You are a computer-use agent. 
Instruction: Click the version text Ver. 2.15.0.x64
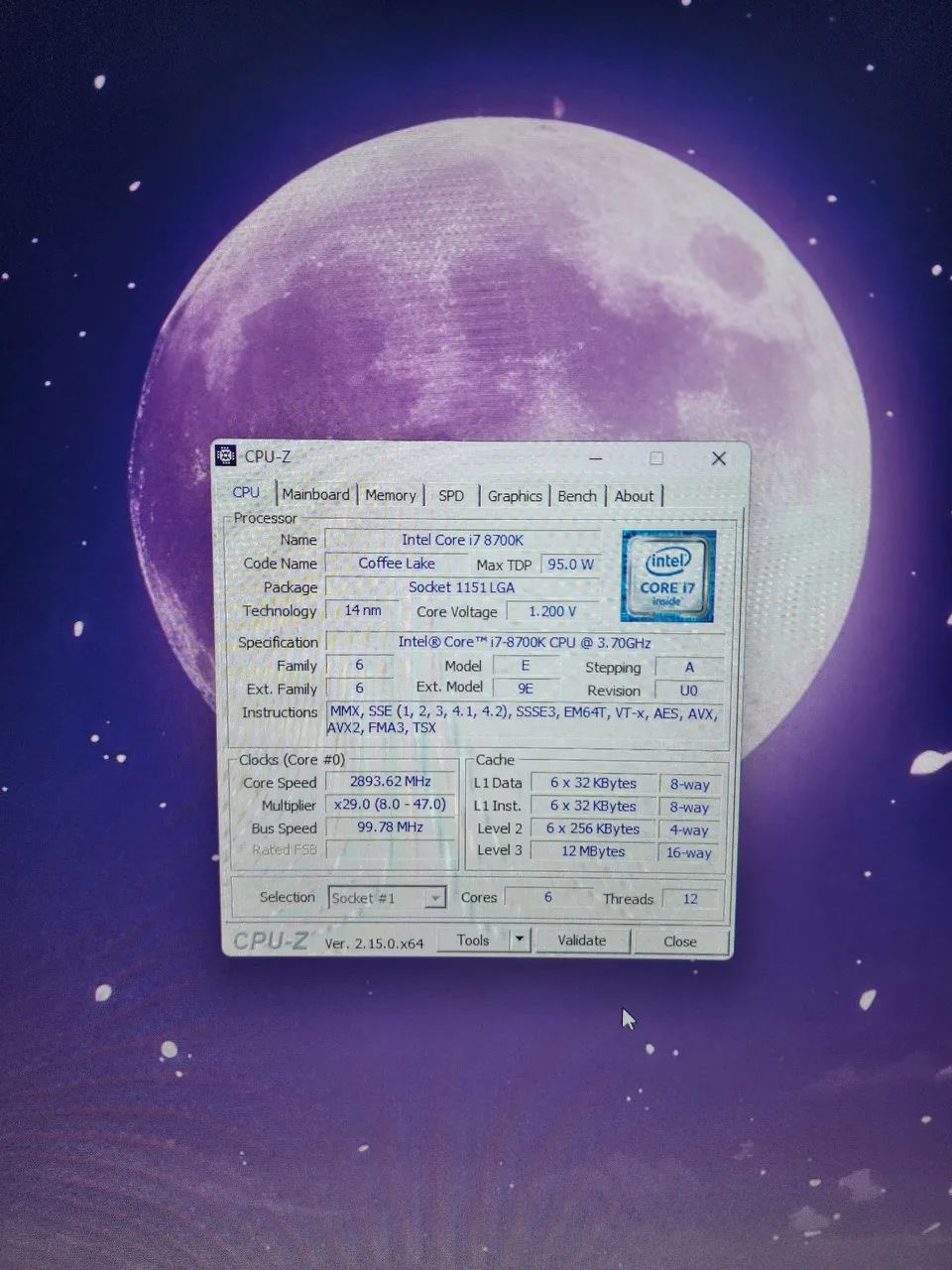click(x=374, y=943)
